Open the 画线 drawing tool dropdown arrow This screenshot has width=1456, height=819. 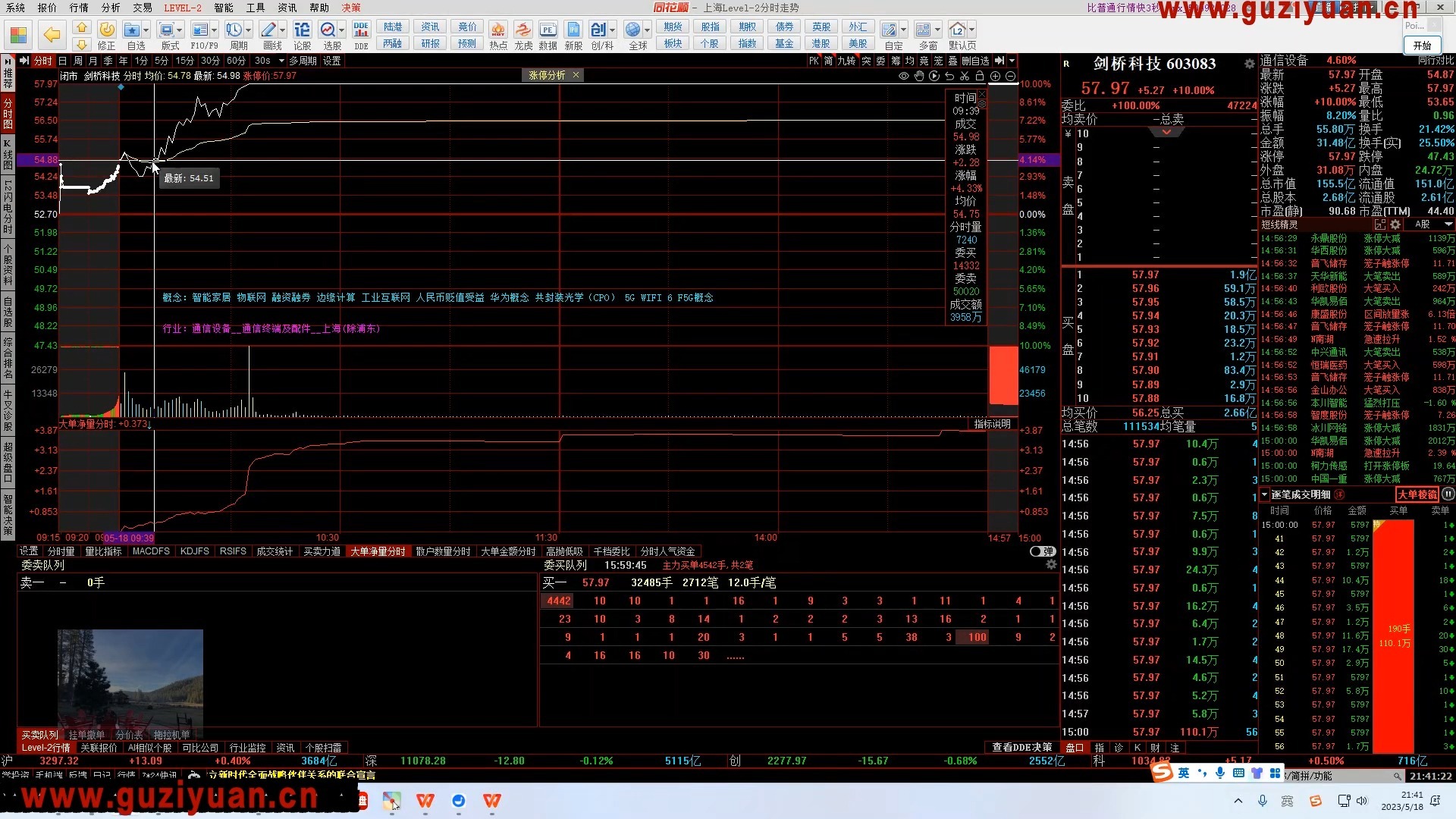(x=283, y=30)
